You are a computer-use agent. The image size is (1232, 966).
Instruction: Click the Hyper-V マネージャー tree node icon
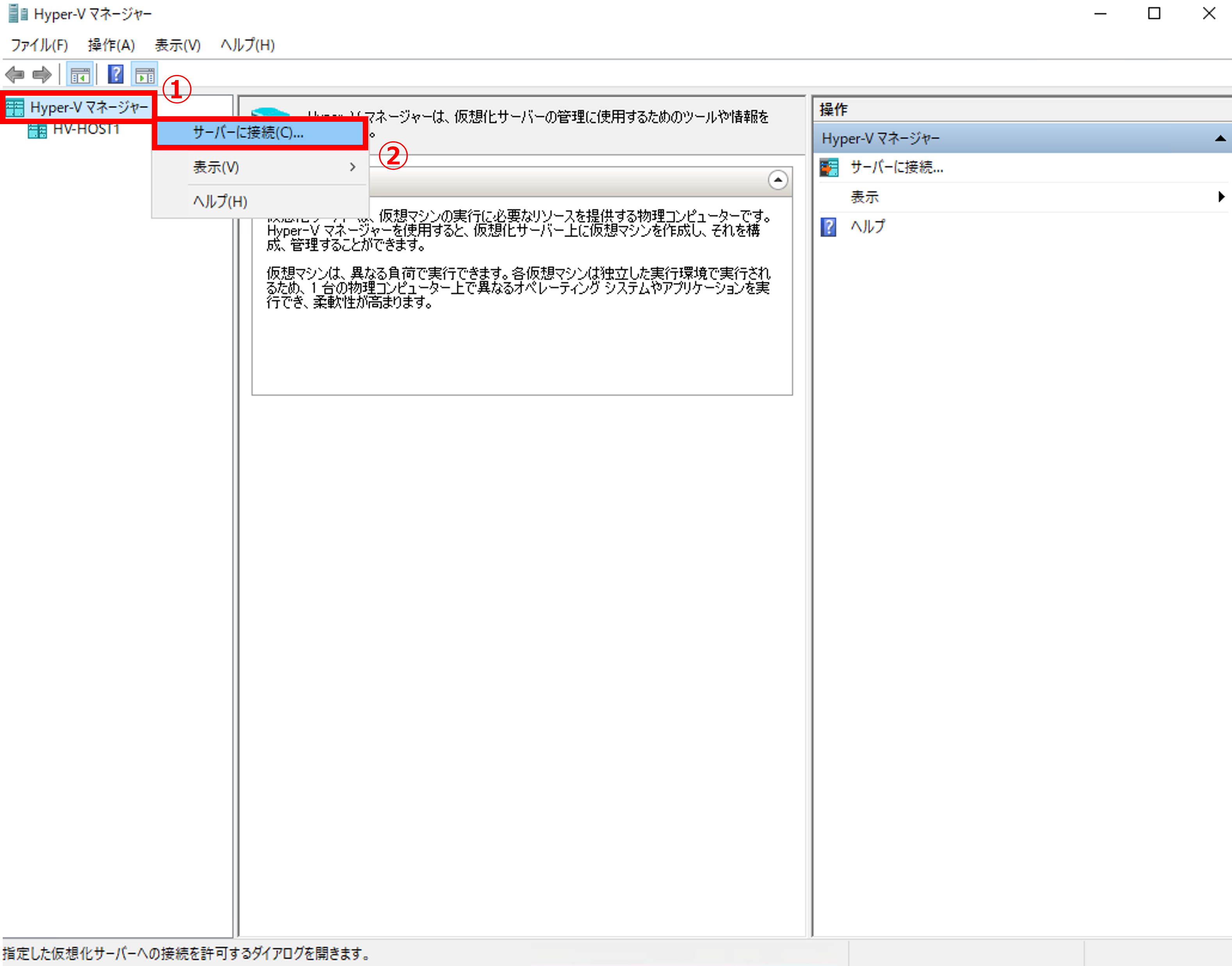(x=15, y=107)
